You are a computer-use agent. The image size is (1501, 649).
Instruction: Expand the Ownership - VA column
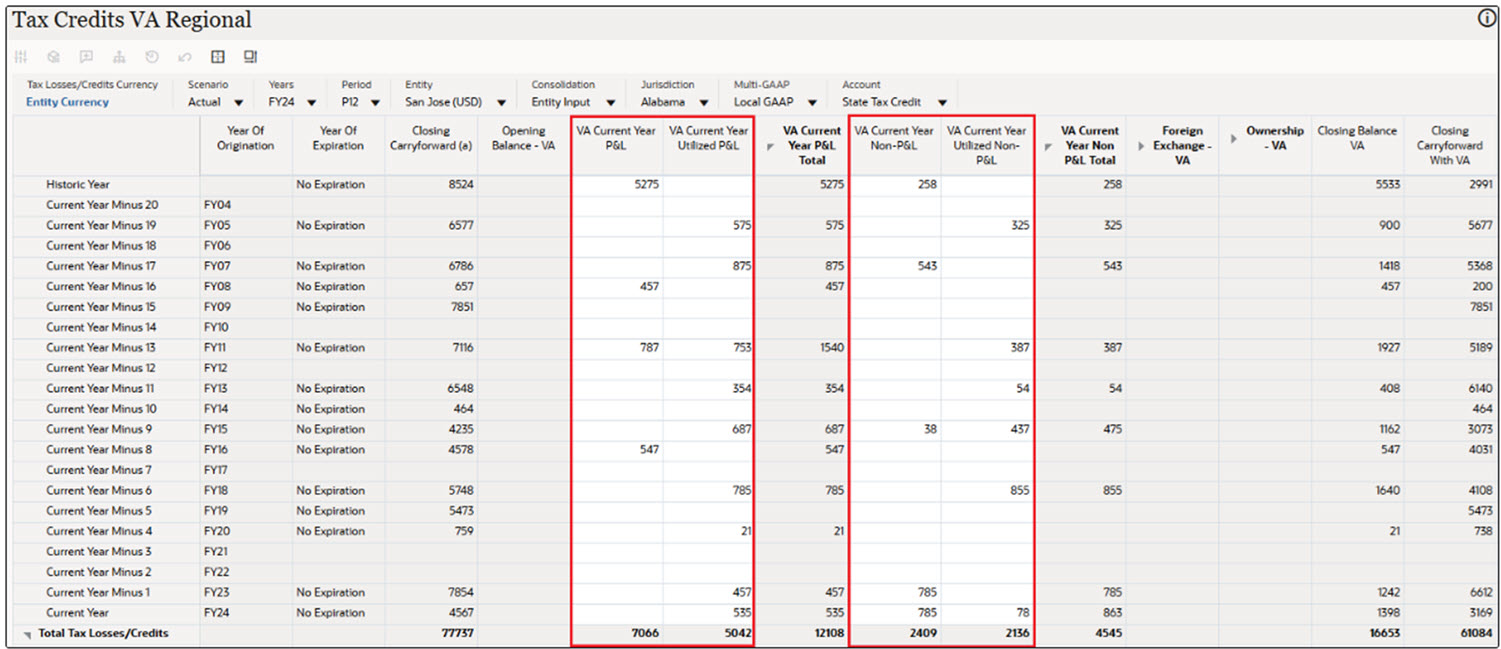(1234, 138)
